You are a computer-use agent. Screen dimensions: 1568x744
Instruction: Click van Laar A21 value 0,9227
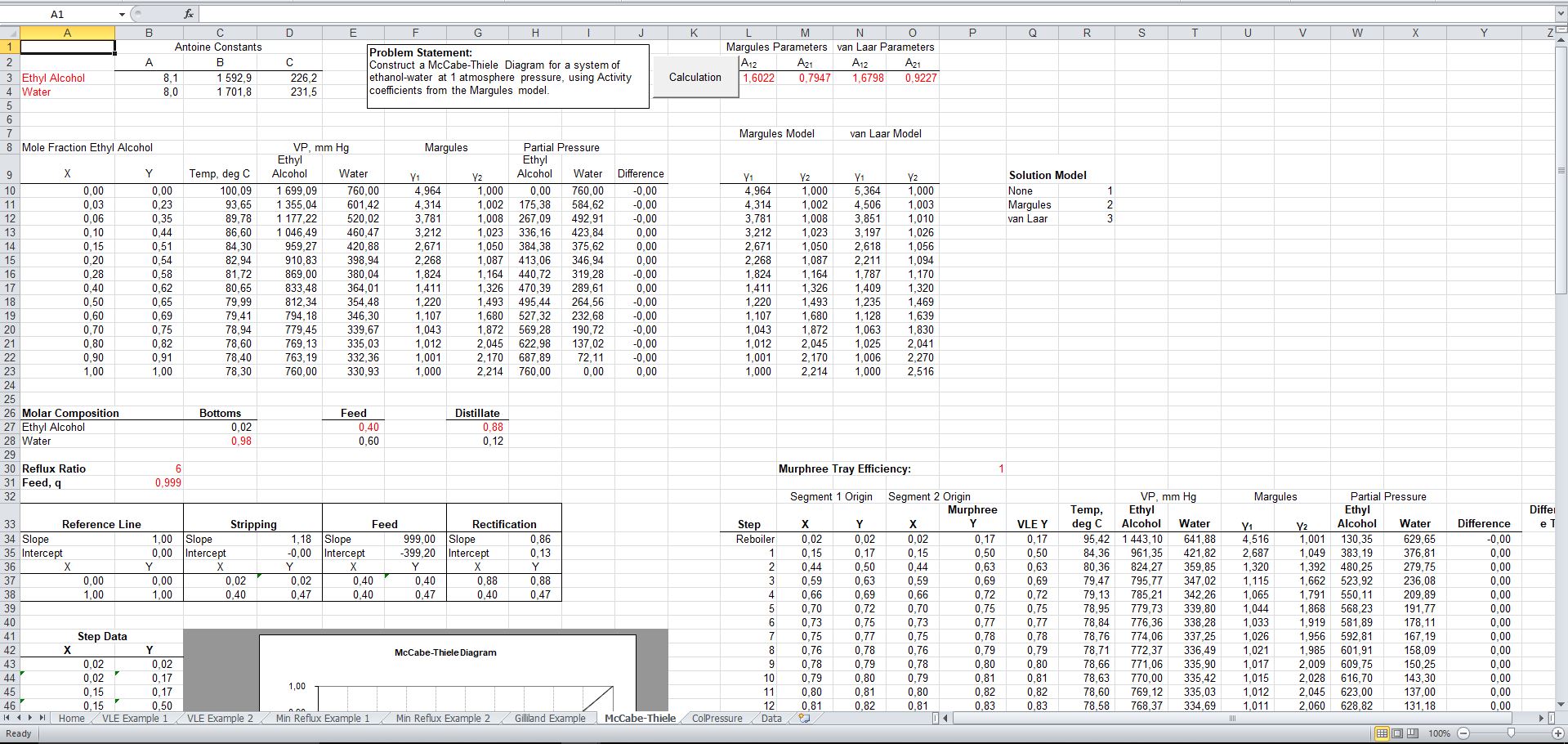coord(921,78)
